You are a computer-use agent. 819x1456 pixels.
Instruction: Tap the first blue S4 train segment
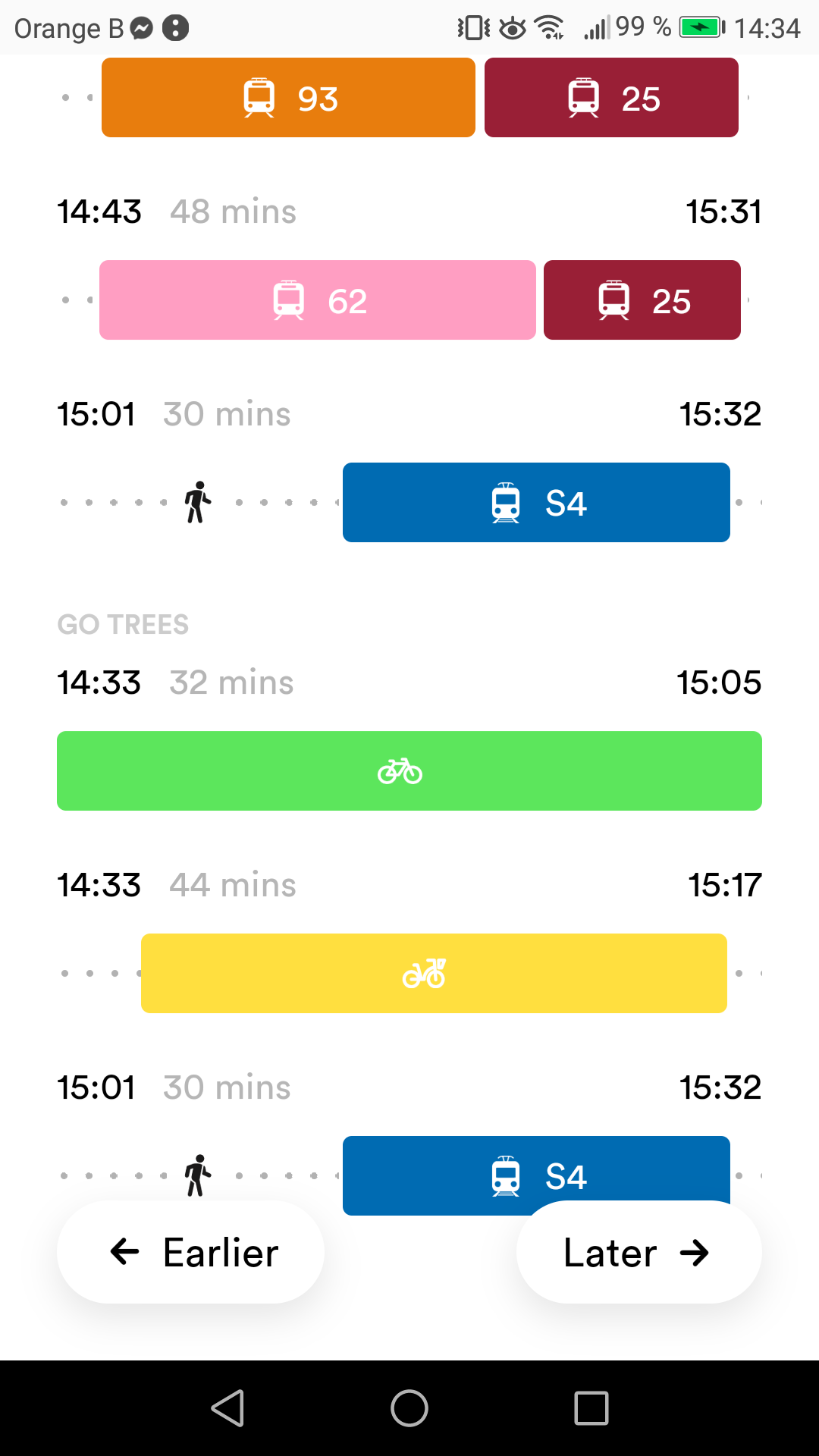coord(536,503)
